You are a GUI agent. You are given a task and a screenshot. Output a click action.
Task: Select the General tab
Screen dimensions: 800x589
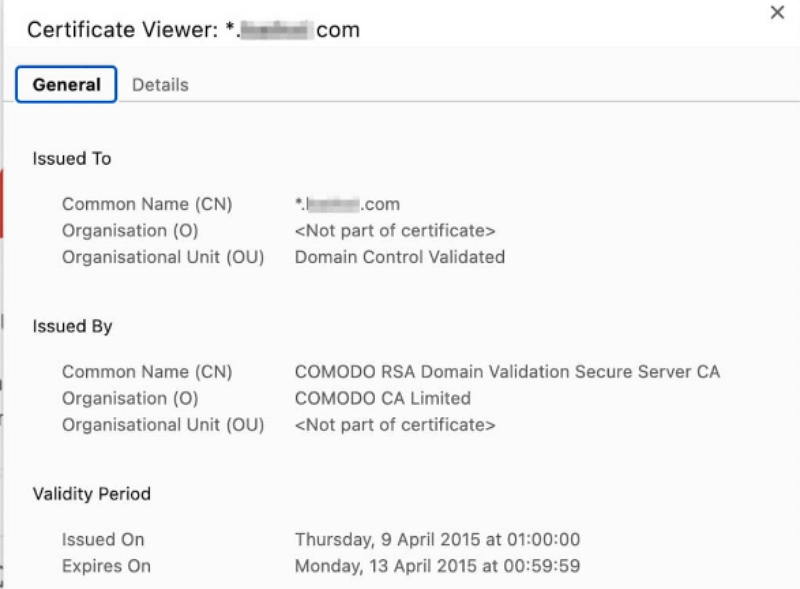[x=66, y=85]
